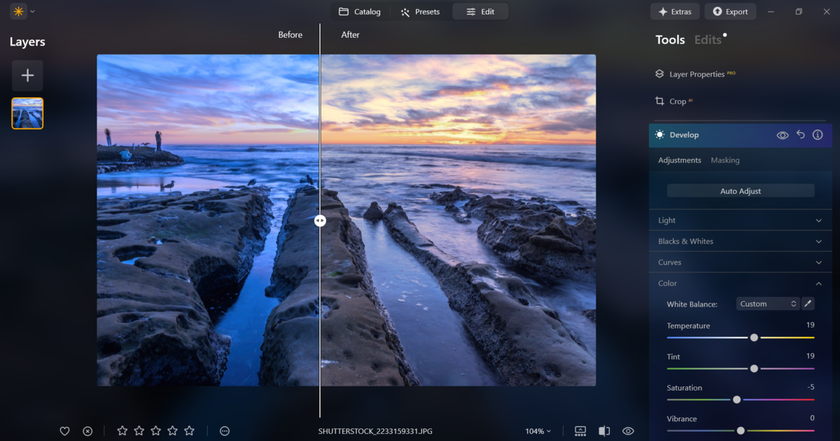The height and width of the screenshot is (441, 840).
Task: Click the Export button
Action: point(729,12)
